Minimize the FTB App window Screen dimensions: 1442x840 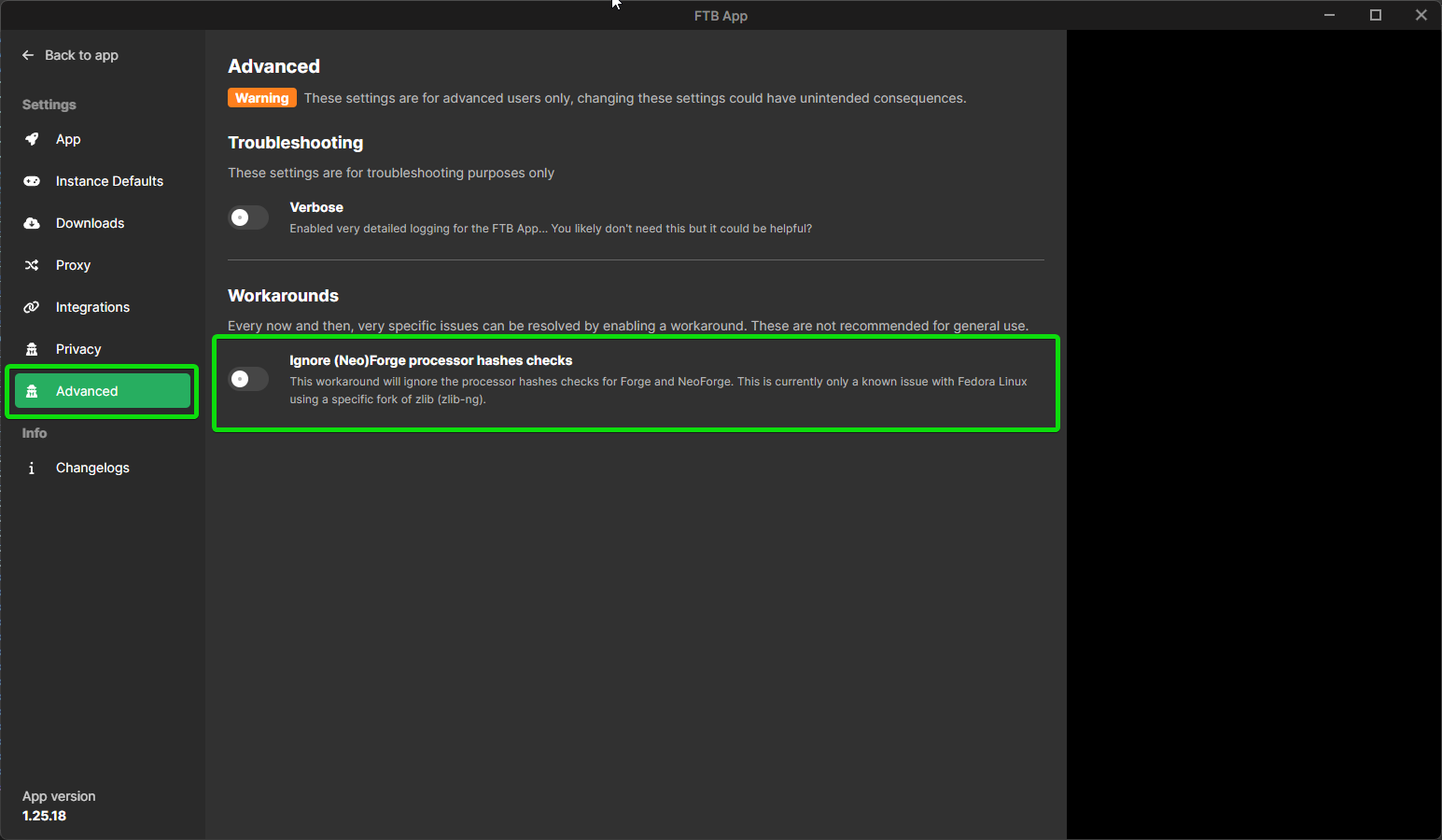click(1329, 15)
